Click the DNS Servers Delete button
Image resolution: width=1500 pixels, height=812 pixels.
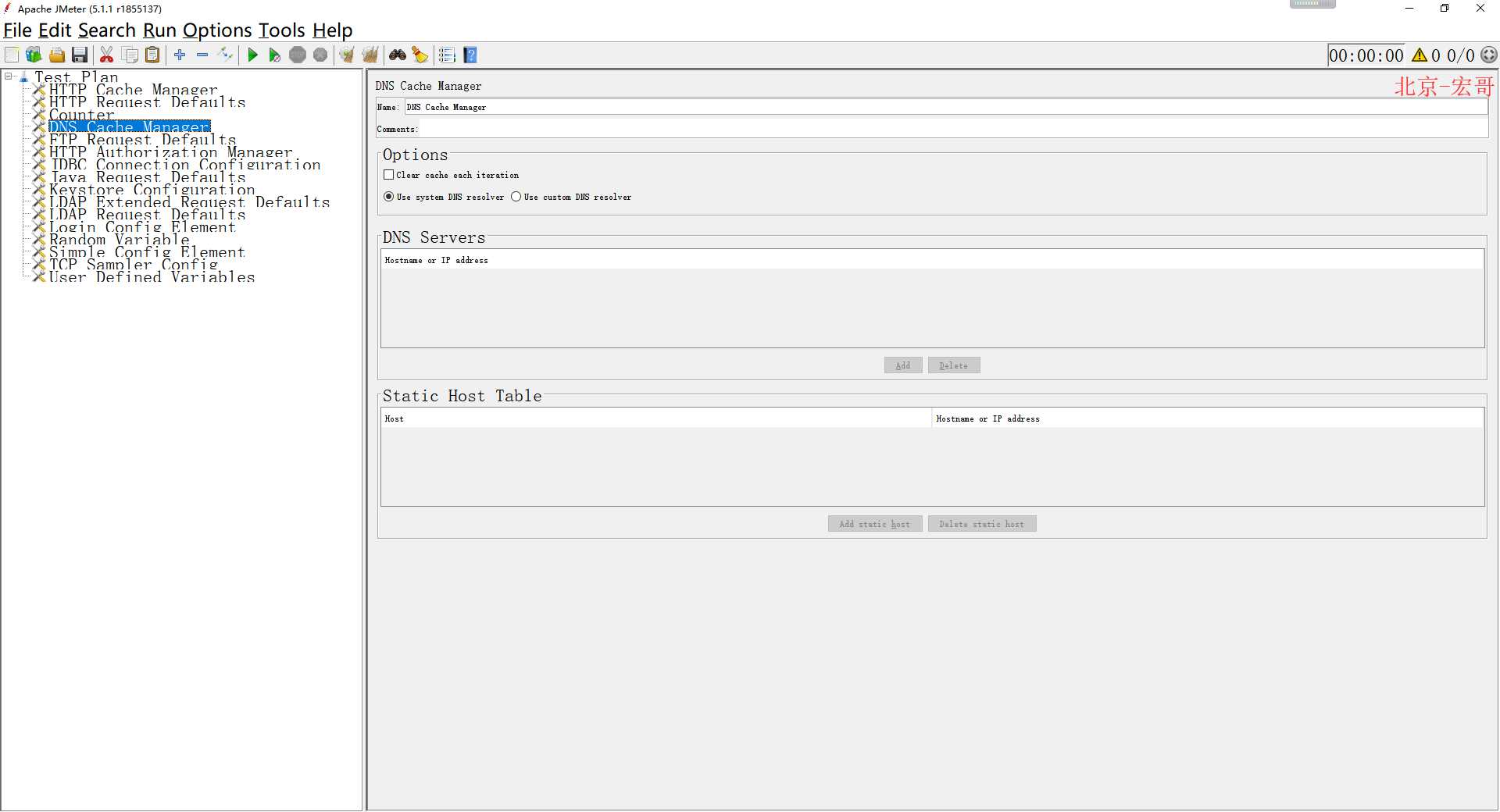954,365
